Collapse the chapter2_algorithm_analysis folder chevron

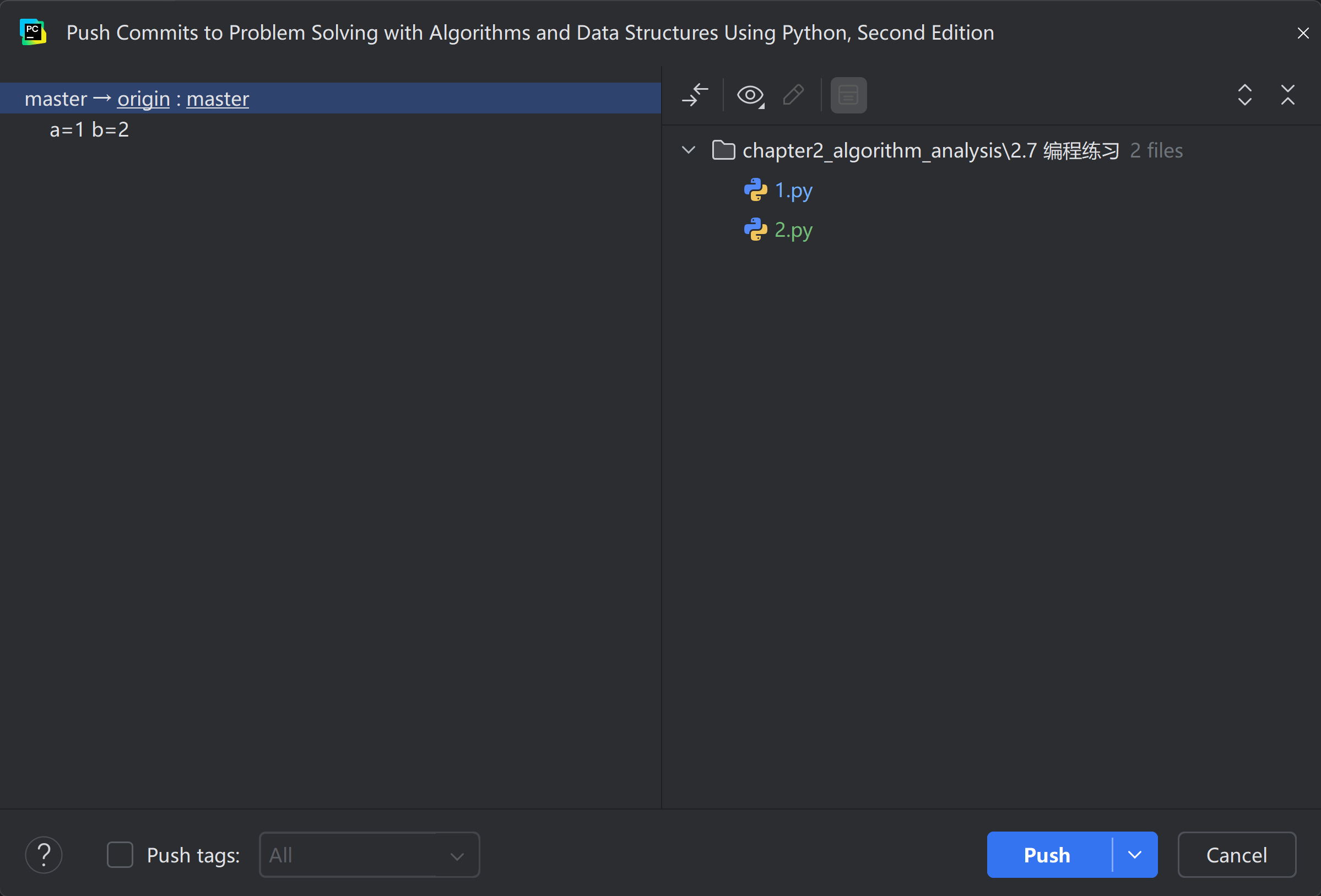689,150
